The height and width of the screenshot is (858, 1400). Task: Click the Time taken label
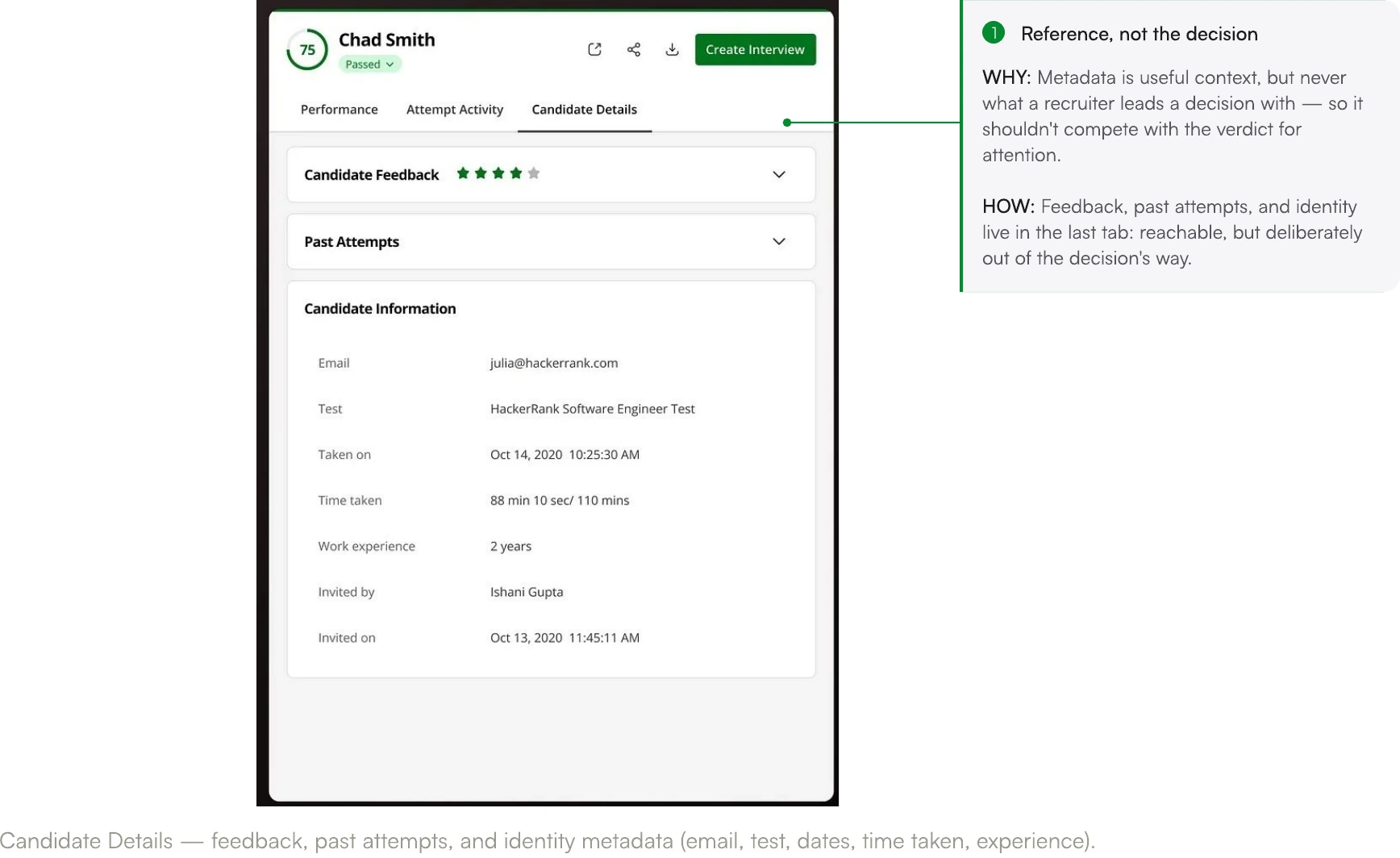pyautogui.click(x=350, y=500)
